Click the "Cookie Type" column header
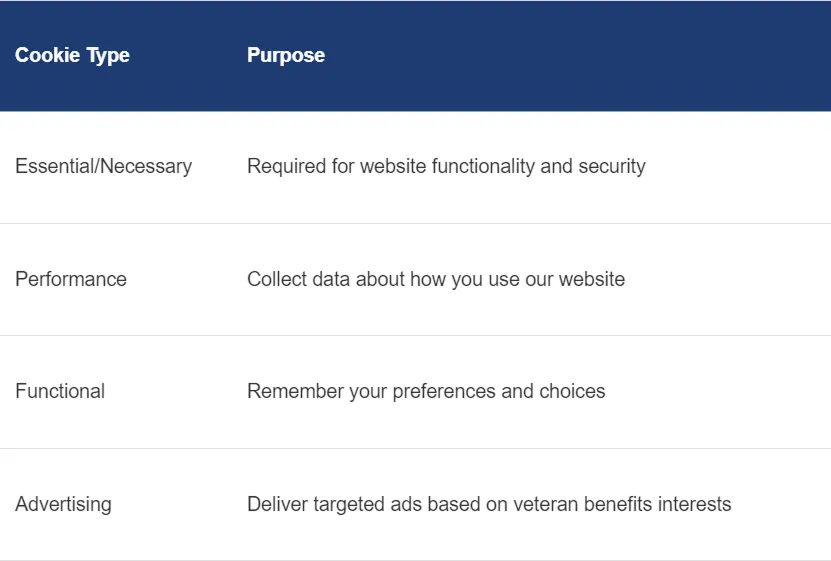This screenshot has width=831, height=561. coord(72,55)
